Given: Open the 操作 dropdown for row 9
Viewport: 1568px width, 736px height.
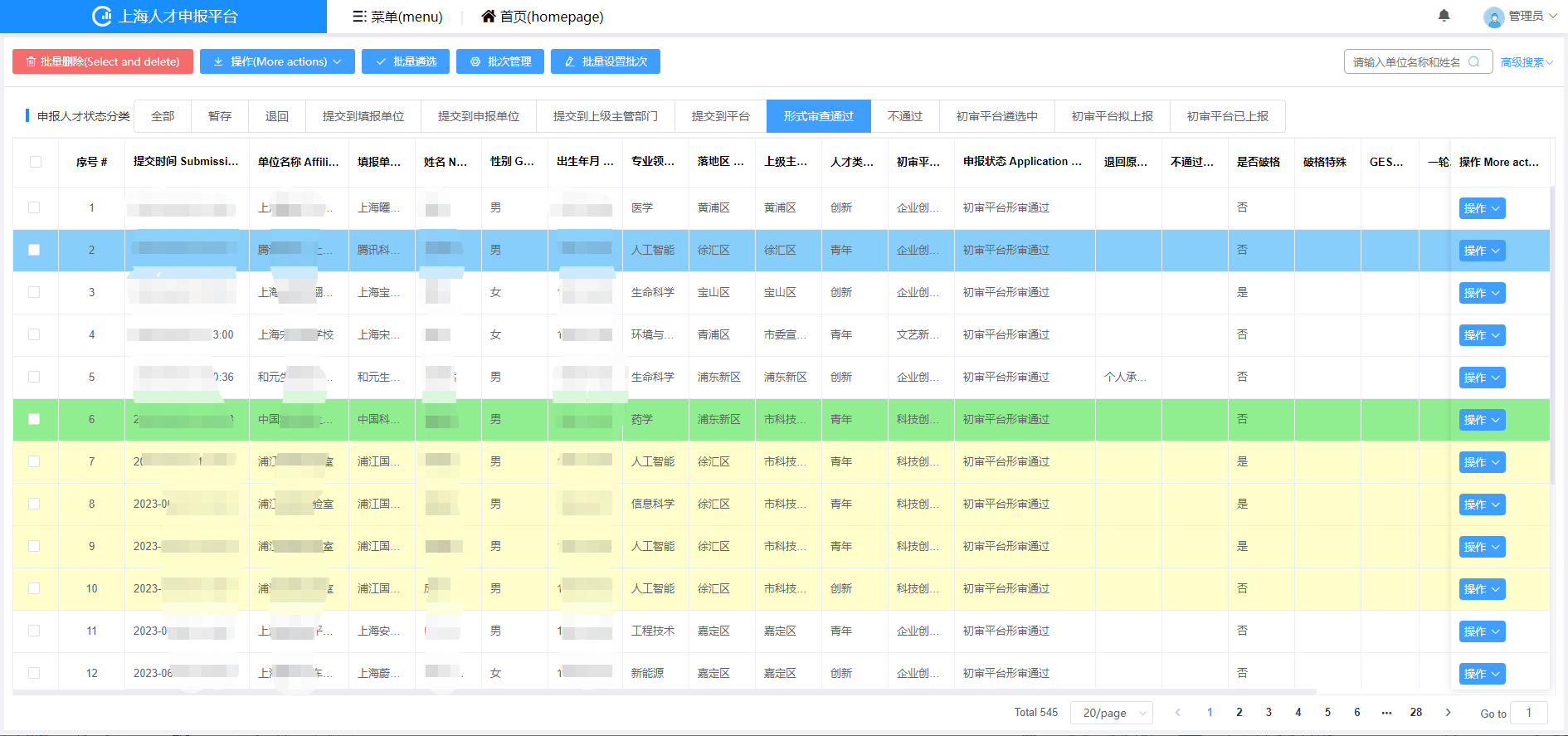Looking at the screenshot, I should (x=1482, y=547).
